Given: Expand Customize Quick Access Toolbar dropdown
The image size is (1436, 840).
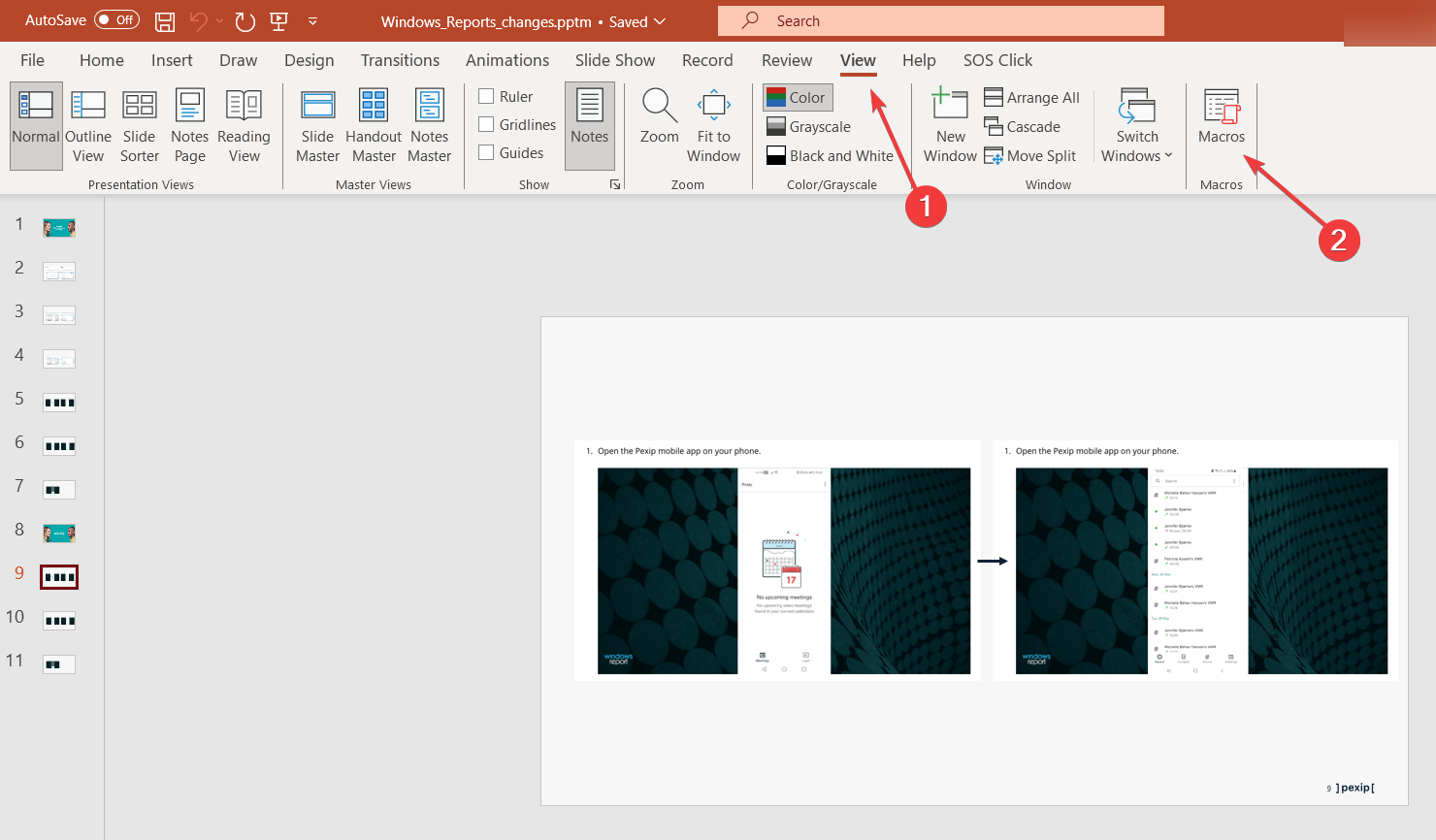Looking at the screenshot, I should [312, 21].
